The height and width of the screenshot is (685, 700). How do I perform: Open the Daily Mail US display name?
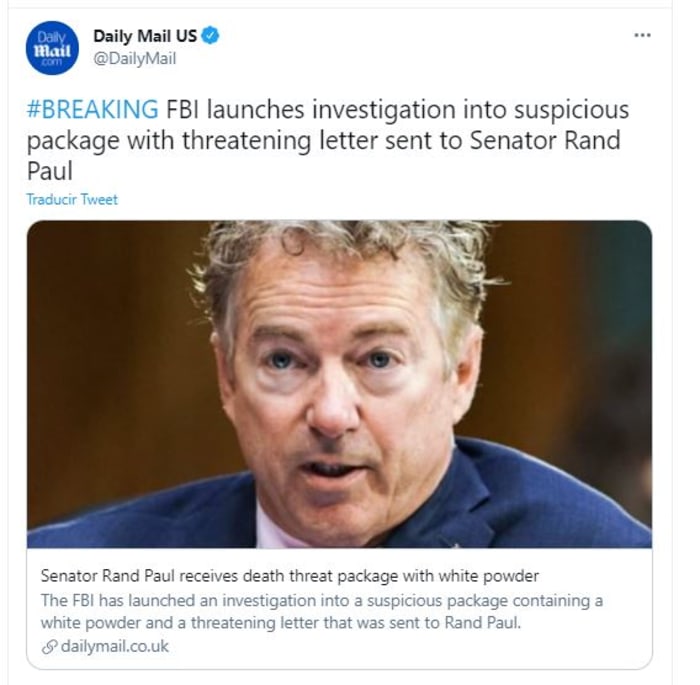tap(145, 36)
